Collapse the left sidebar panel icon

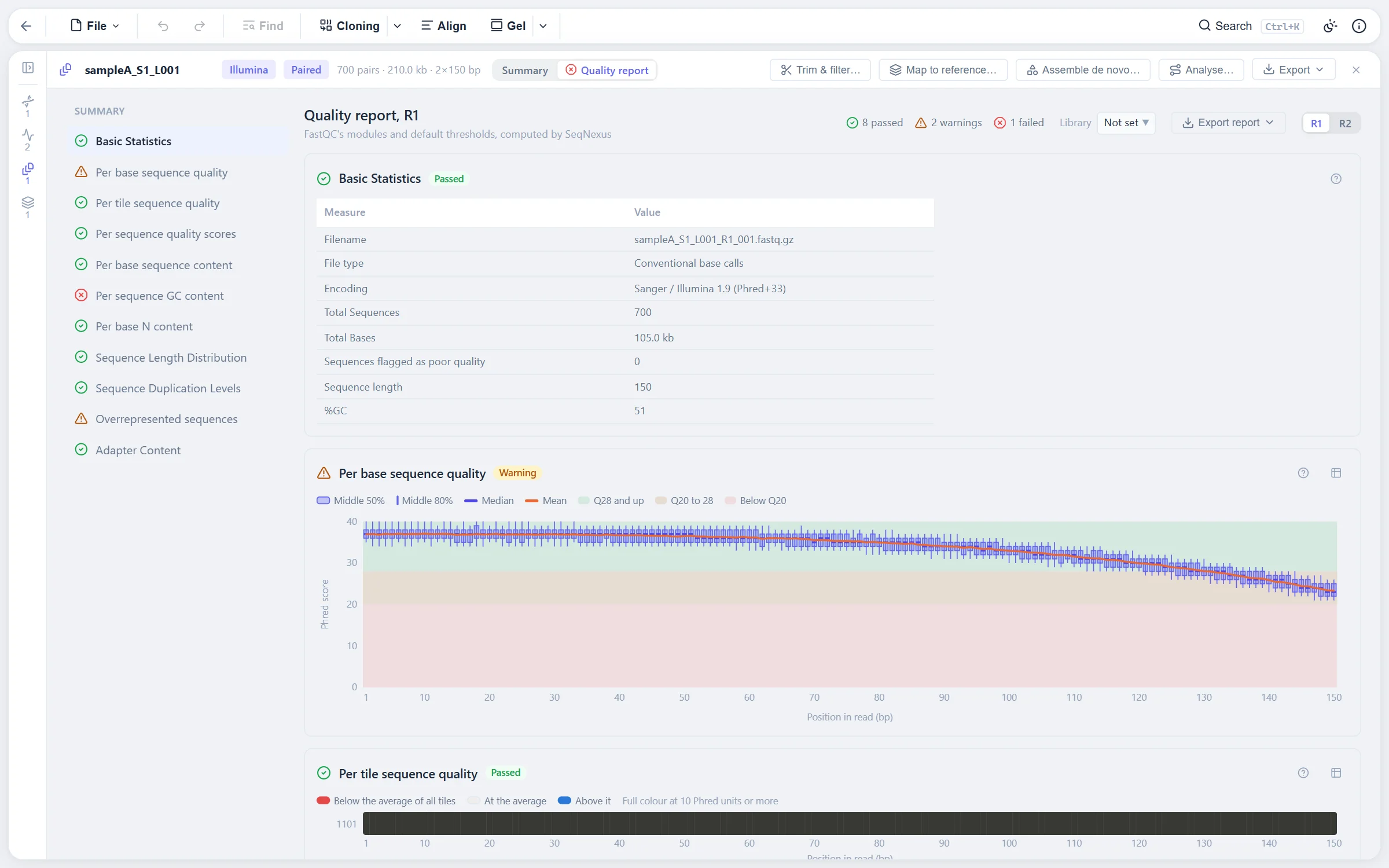(x=28, y=68)
